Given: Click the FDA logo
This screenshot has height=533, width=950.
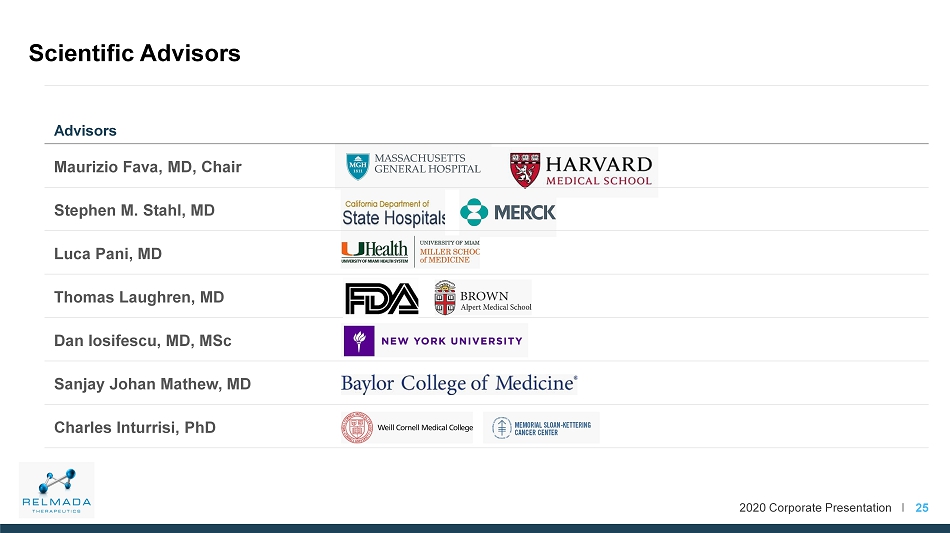Looking at the screenshot, I should (382, 298).
